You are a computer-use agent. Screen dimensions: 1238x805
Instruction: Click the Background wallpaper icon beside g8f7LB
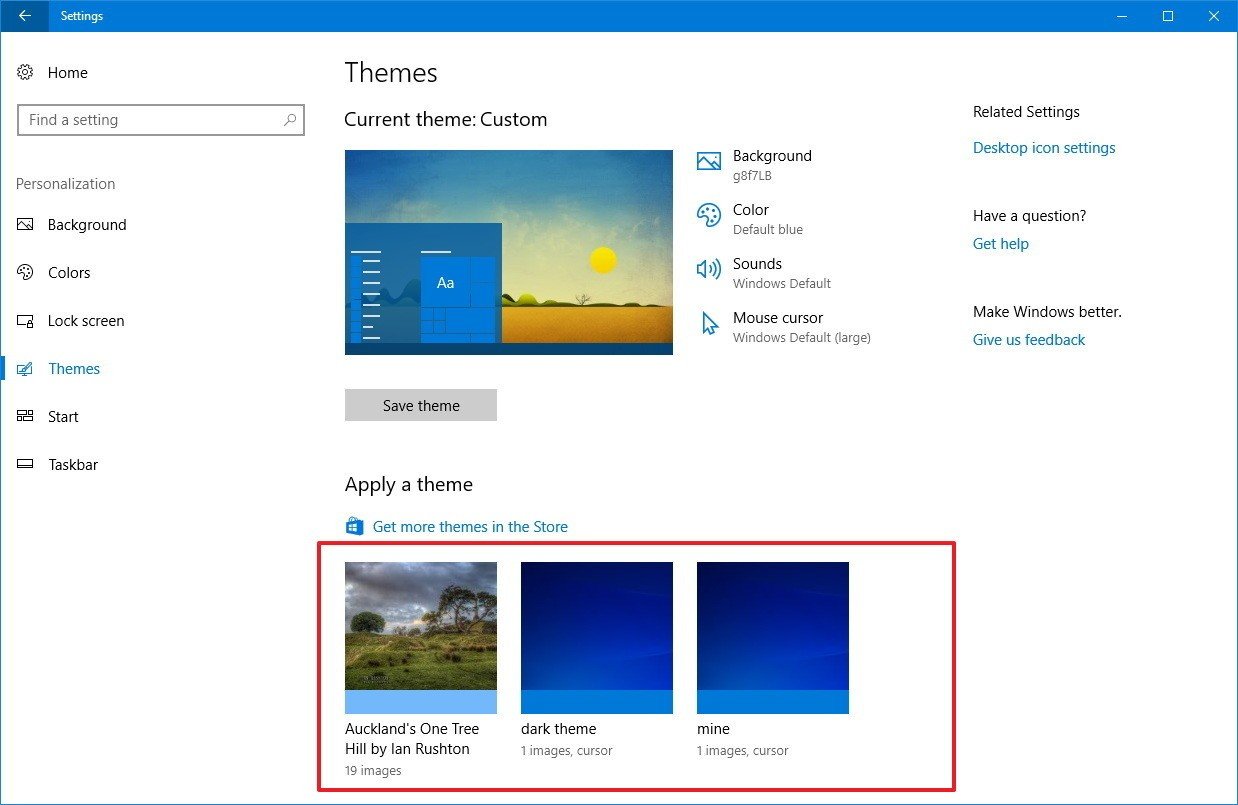click(x=708, y=160)
